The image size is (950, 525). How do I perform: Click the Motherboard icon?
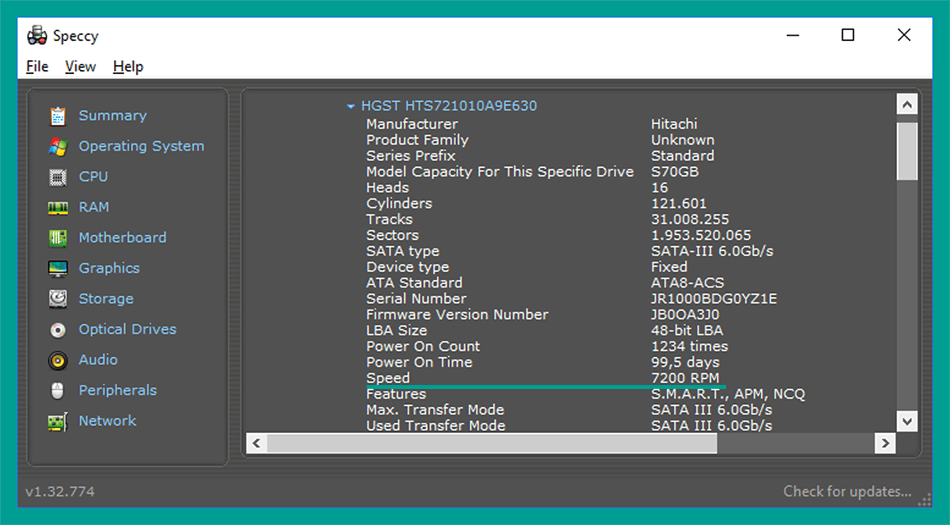tap(58, 238)
